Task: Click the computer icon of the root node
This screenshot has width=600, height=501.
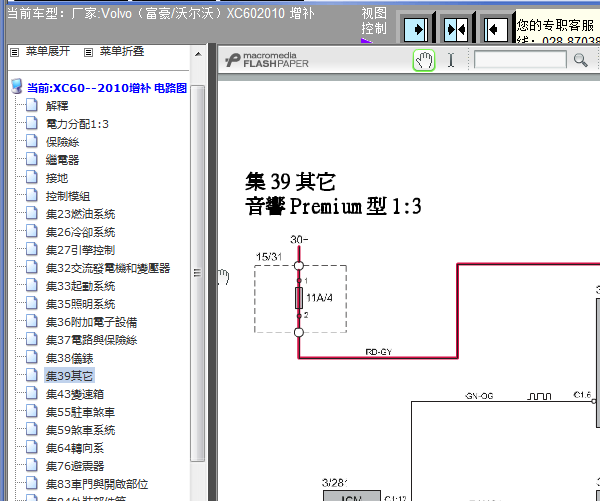Action: tap(17, 86)
